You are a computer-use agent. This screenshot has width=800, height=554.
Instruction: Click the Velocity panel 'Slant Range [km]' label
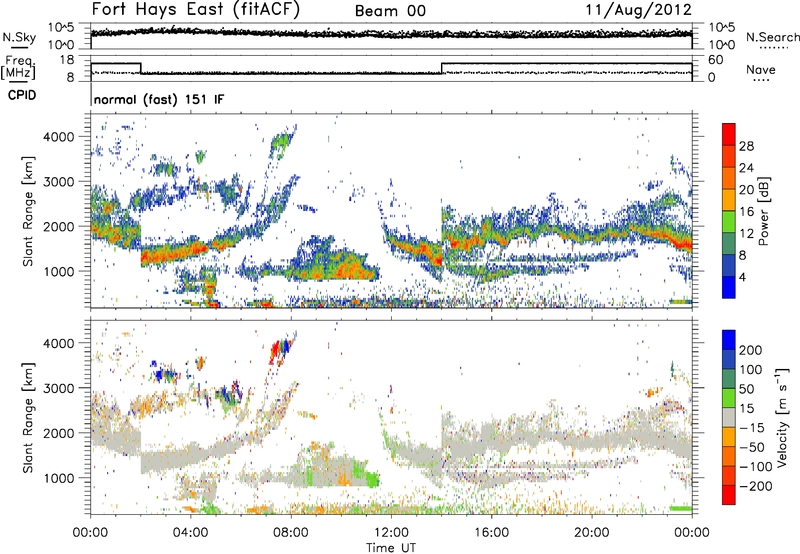(x=28, y=418)
